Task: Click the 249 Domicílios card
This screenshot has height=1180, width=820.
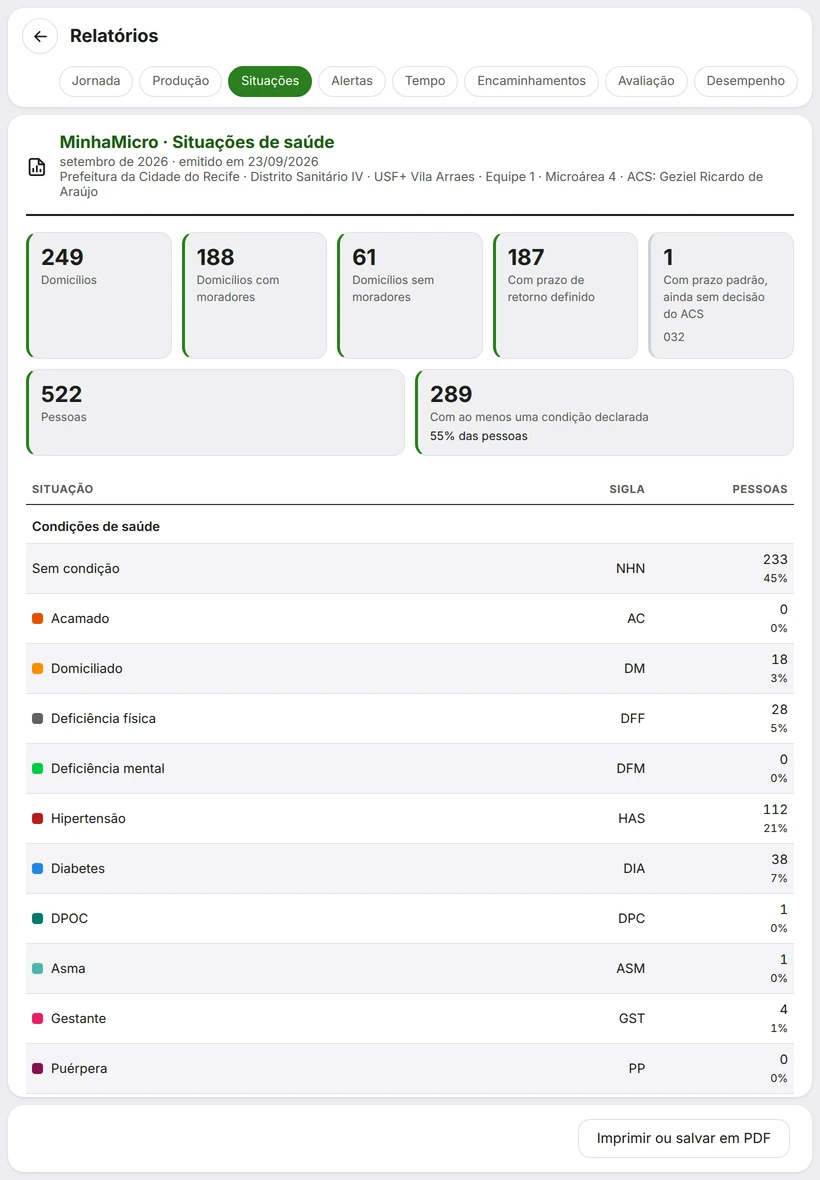Action: [99, 295]
